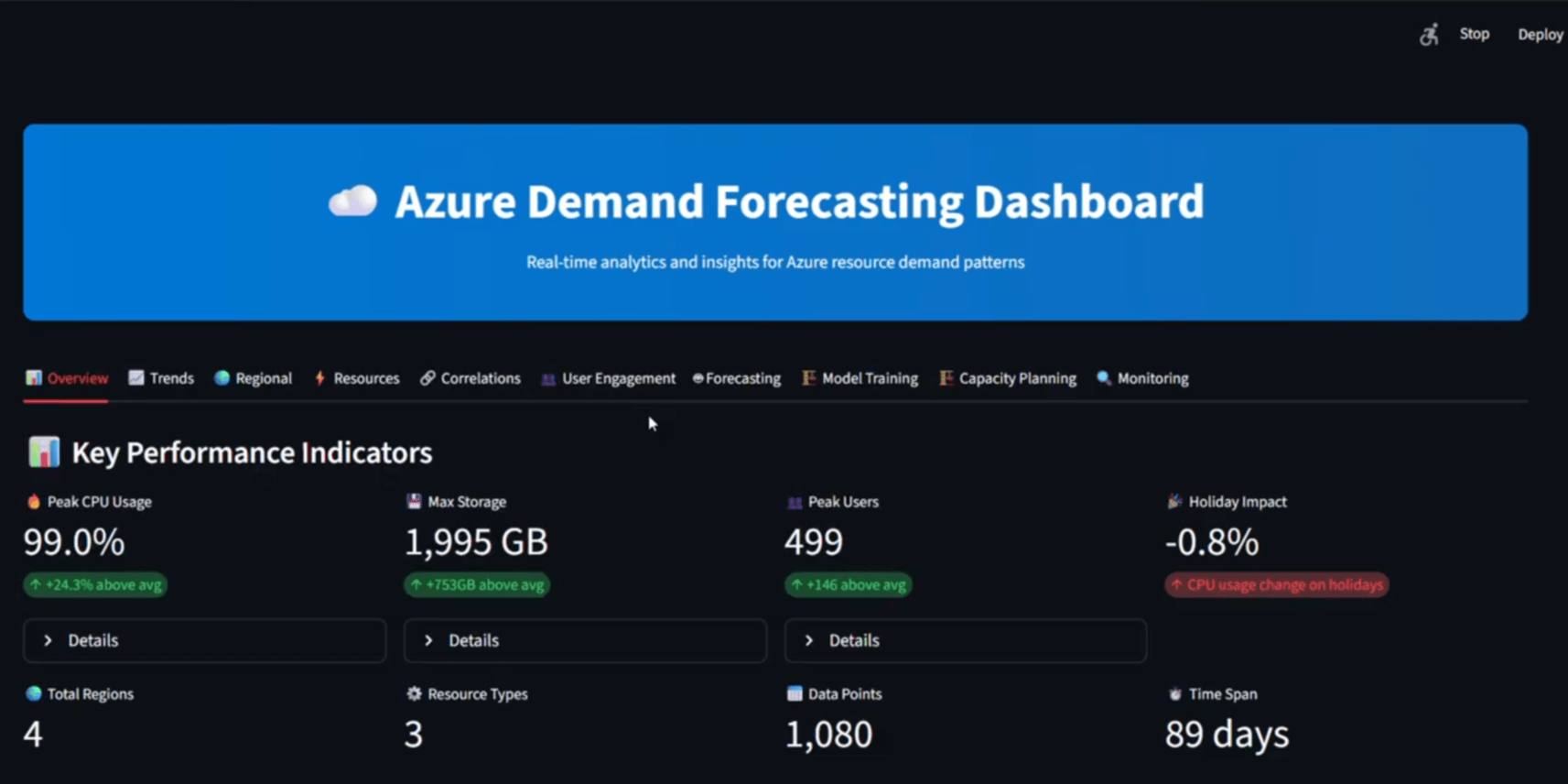The height and width of the screenshot is (784, 1568).
Task: Click the magnifier icon on Monitoring tab
Action: [x=1104, y=377]
